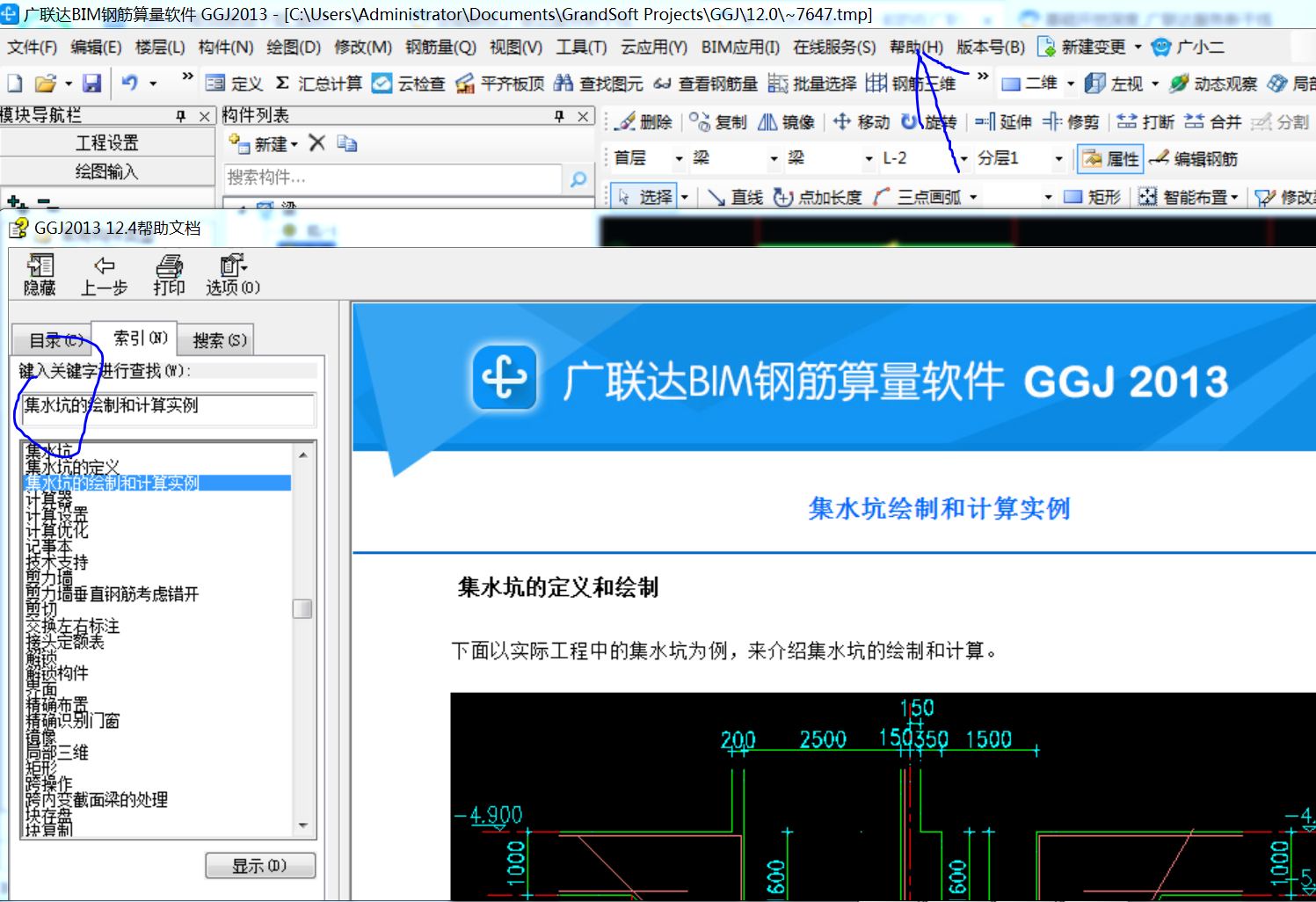
Task: Select 三点画弧 arc tool
Action: click(x=917, y=197)
